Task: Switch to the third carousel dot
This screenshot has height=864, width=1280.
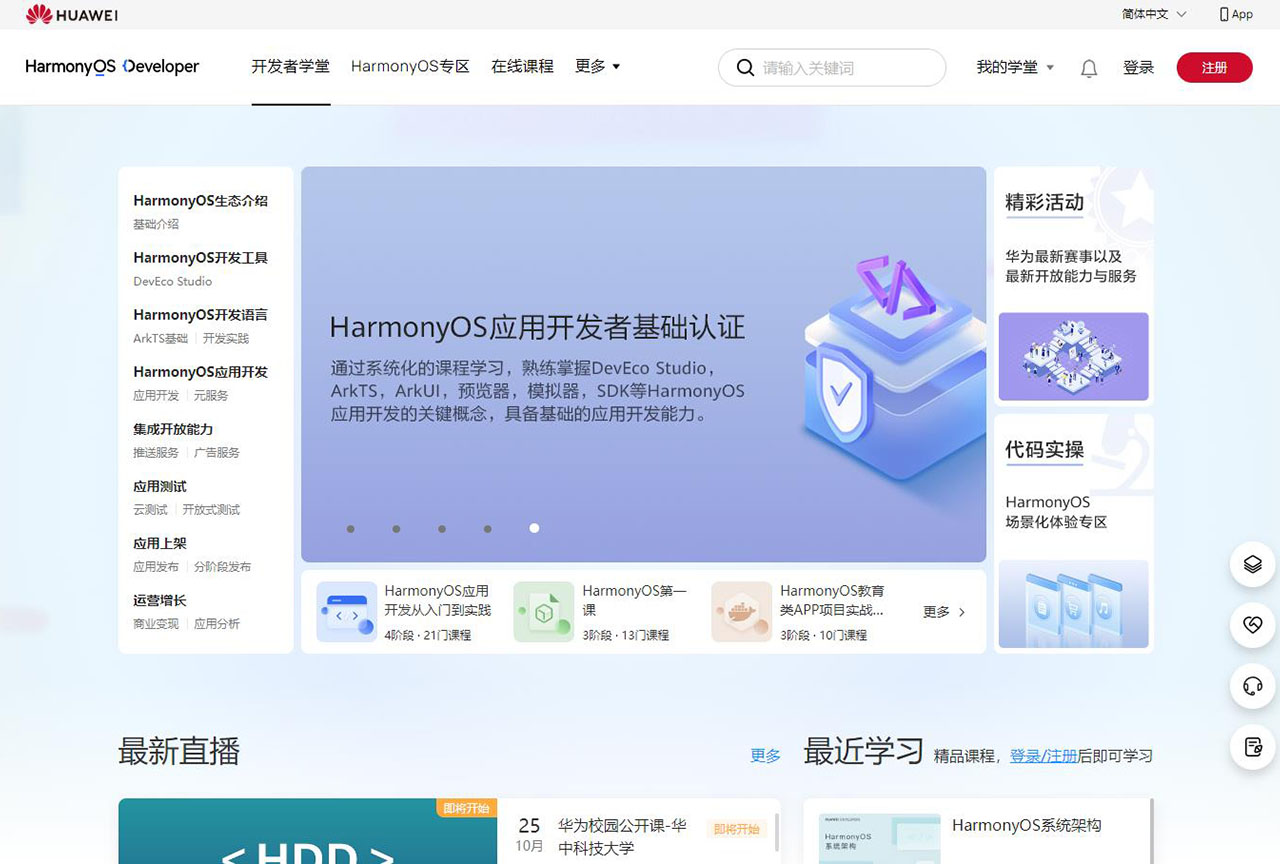Action: pyautogui.click(x=442, y=529)
